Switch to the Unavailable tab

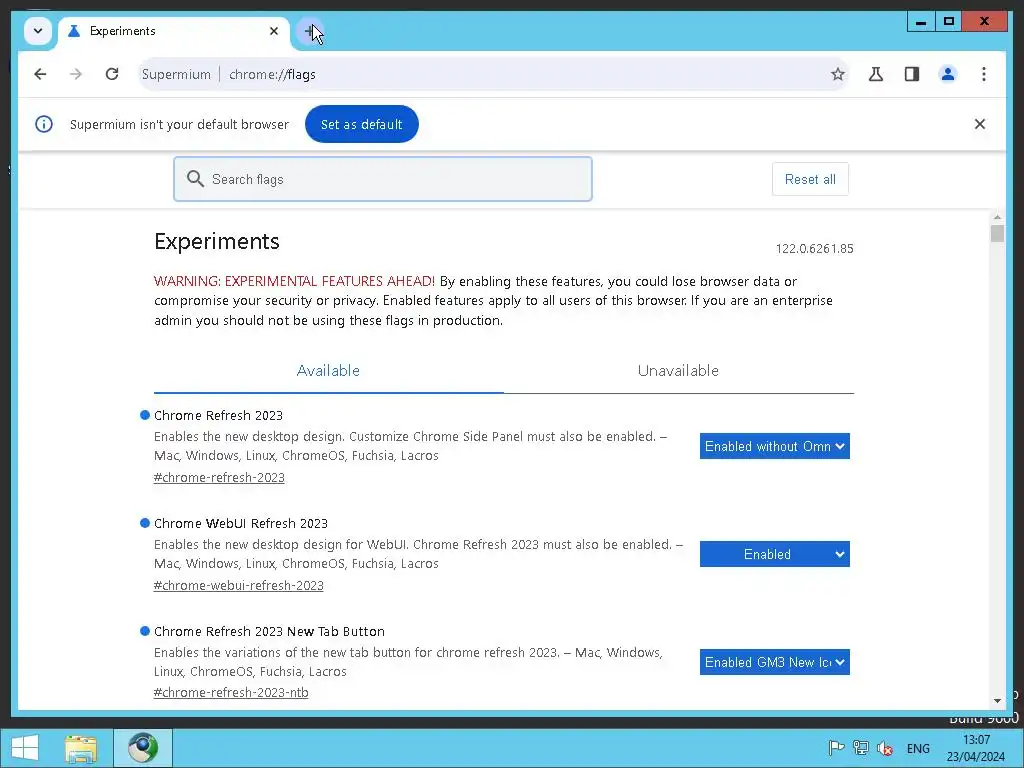pyautogui.click(x=679, y=371)
